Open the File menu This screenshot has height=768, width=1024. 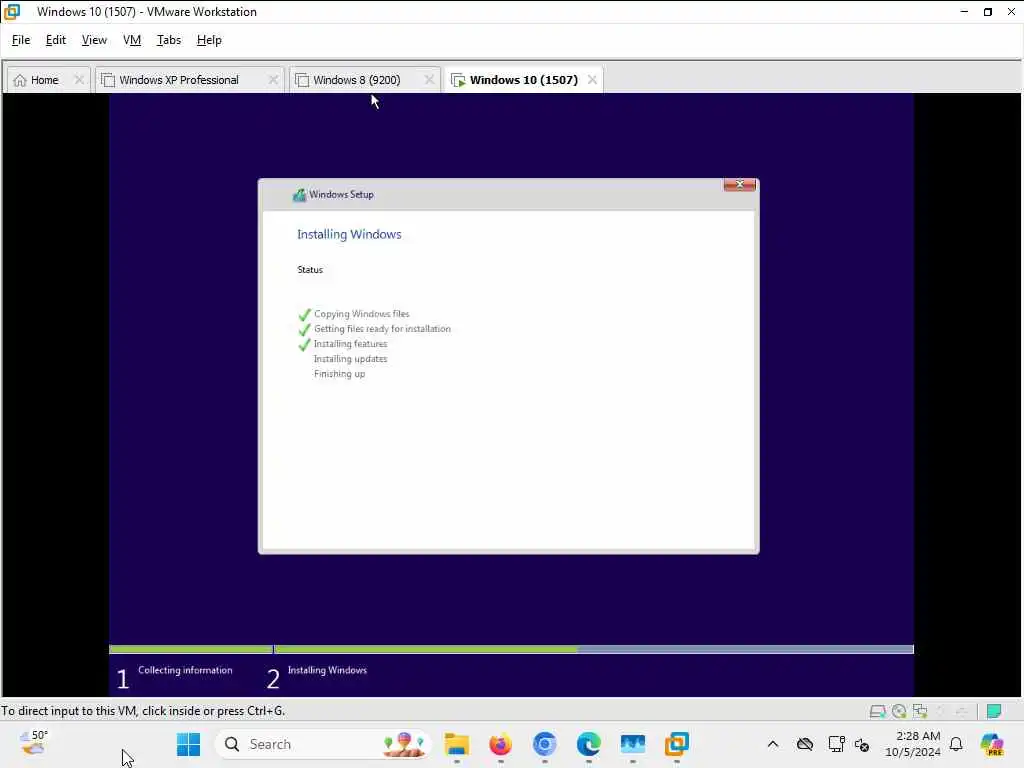(x=21, y=40)
